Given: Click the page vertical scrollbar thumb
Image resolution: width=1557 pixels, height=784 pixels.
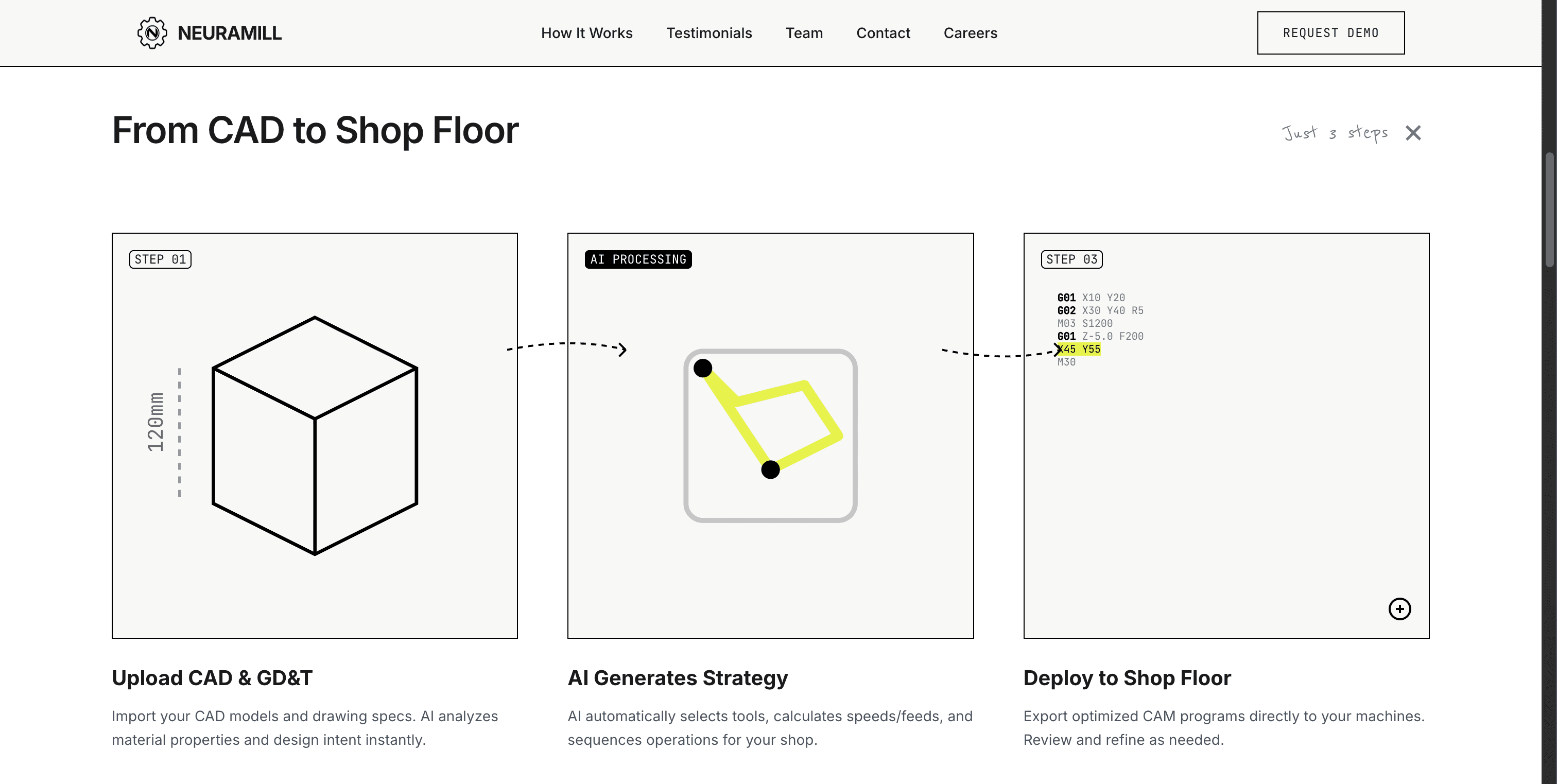Looking at the screenshot, I should point(1549,209).
